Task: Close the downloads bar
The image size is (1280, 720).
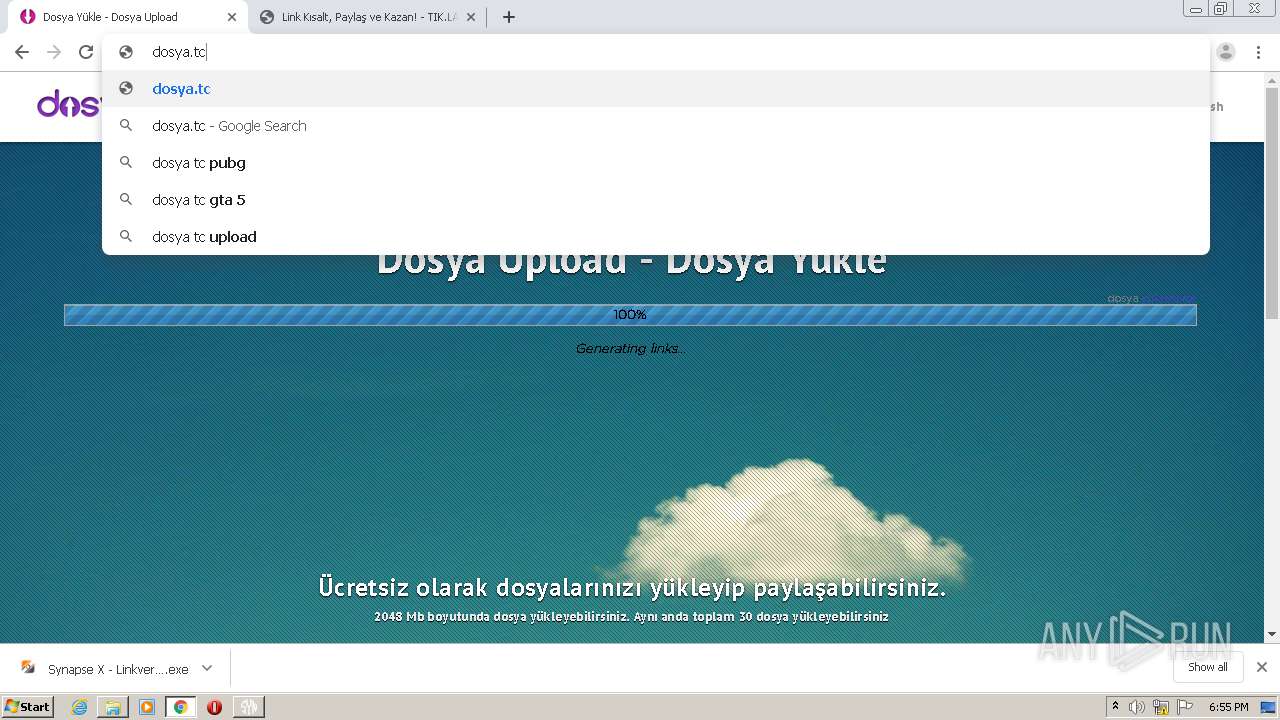Action: pyautogui.click(x=1262, y=667)
